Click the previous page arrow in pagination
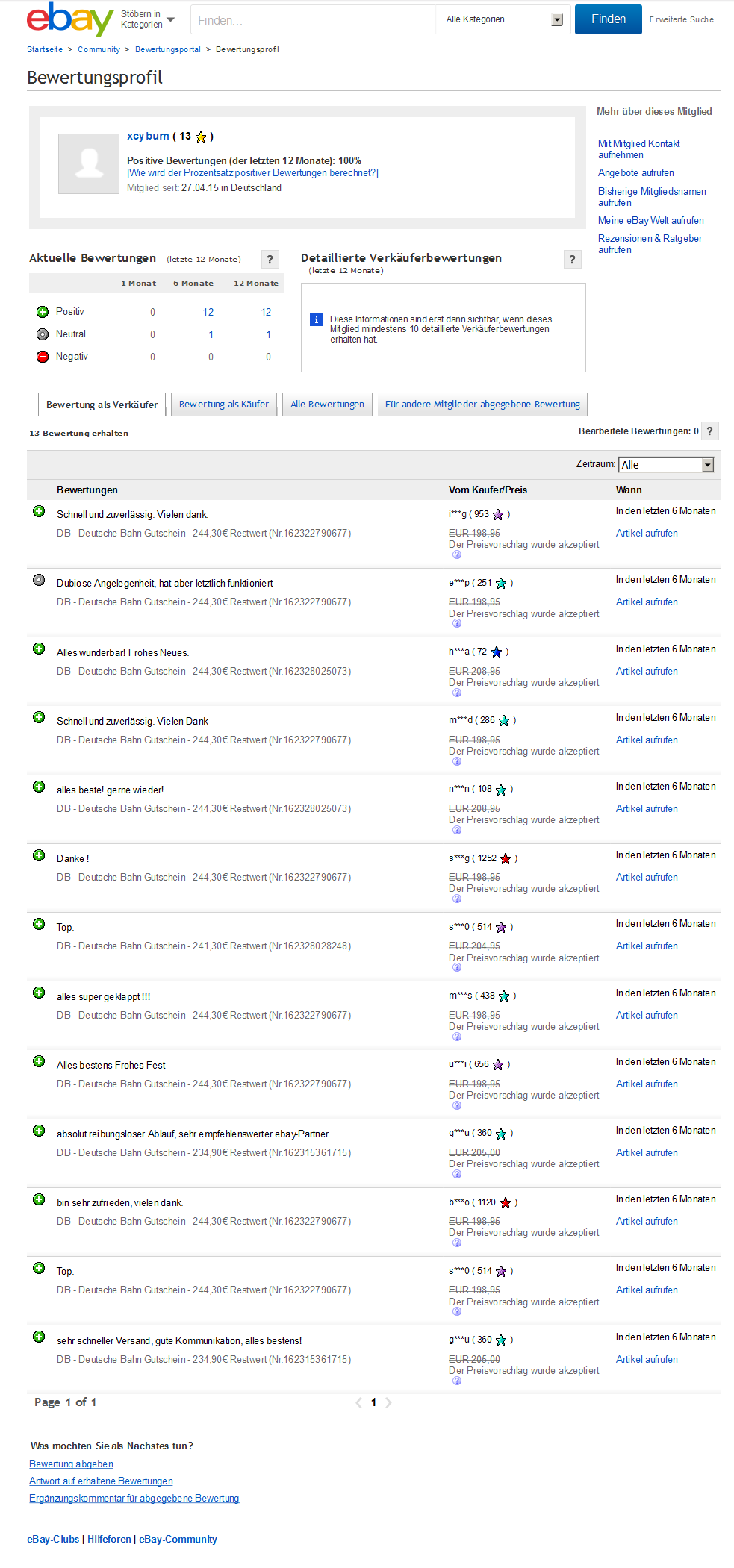The width and height of the screenshot is (734, 1568). tap(359, 1402)
